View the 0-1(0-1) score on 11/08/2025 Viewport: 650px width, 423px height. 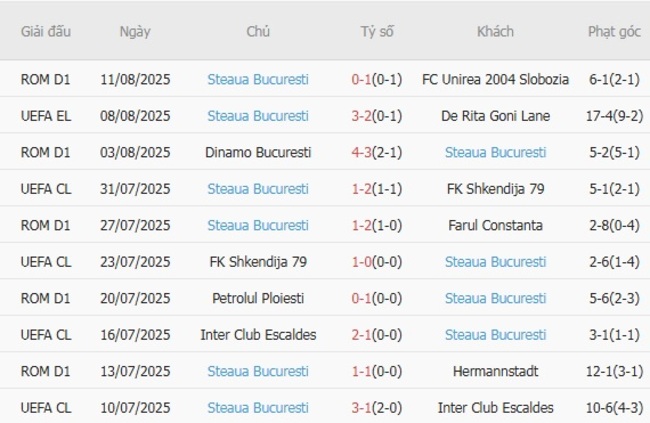click(x=377, y=79)
